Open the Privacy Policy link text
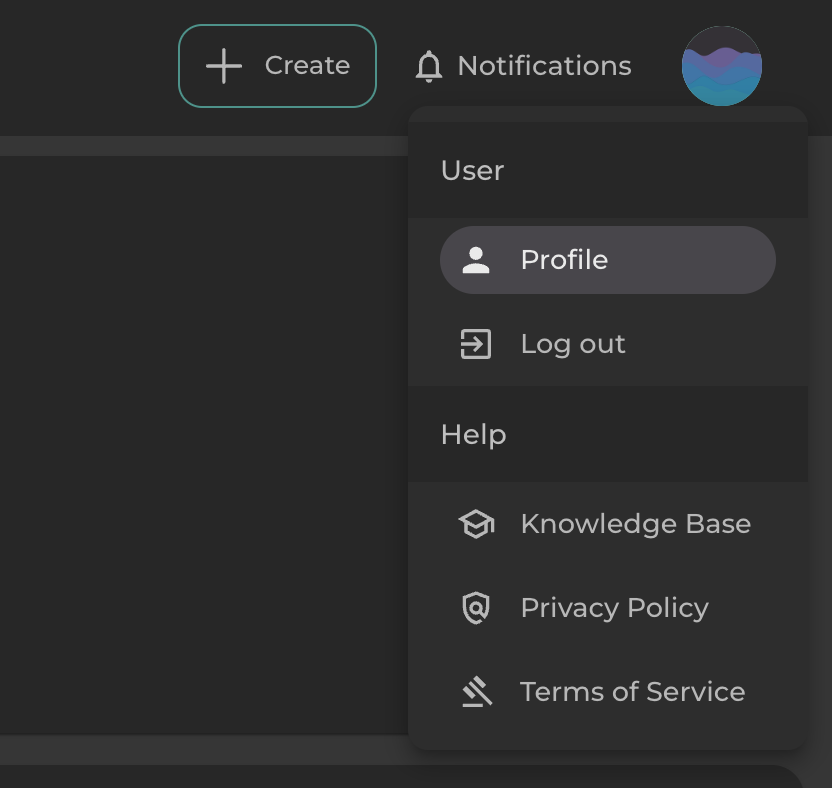This screenshot has width=832, height=788. tap(614, 608)
